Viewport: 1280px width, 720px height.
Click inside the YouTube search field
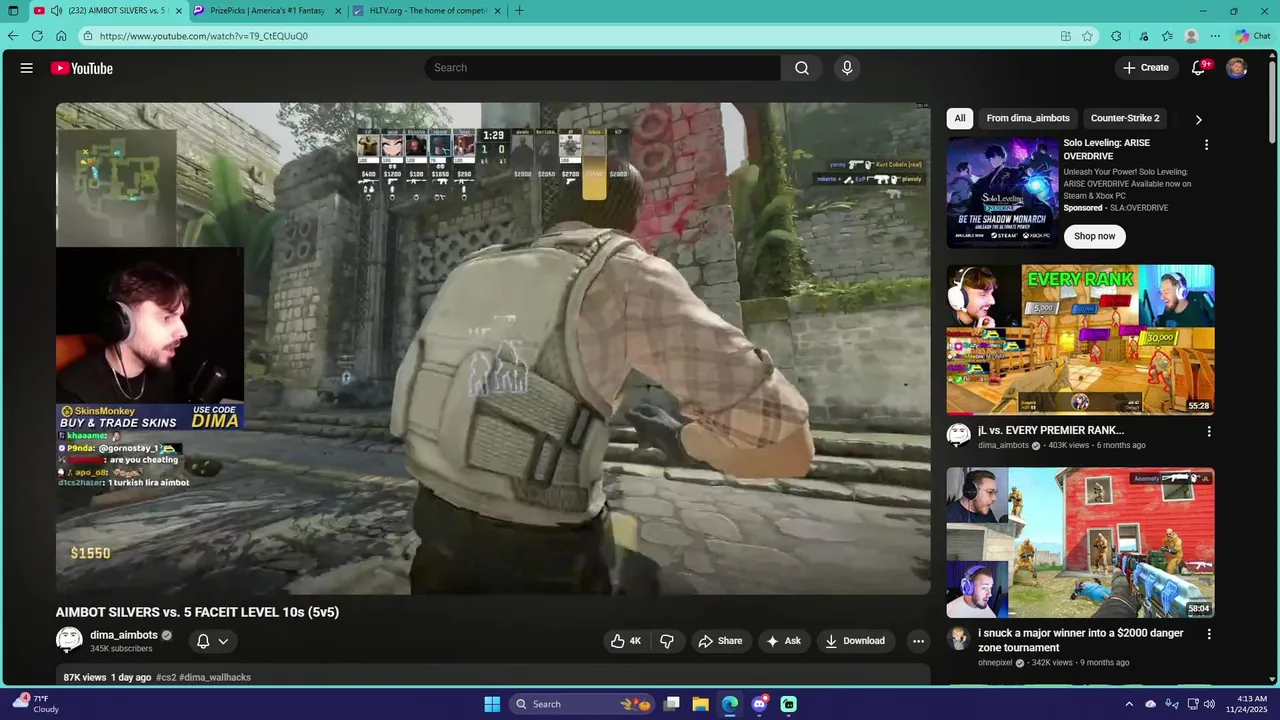tap(603, 68)
